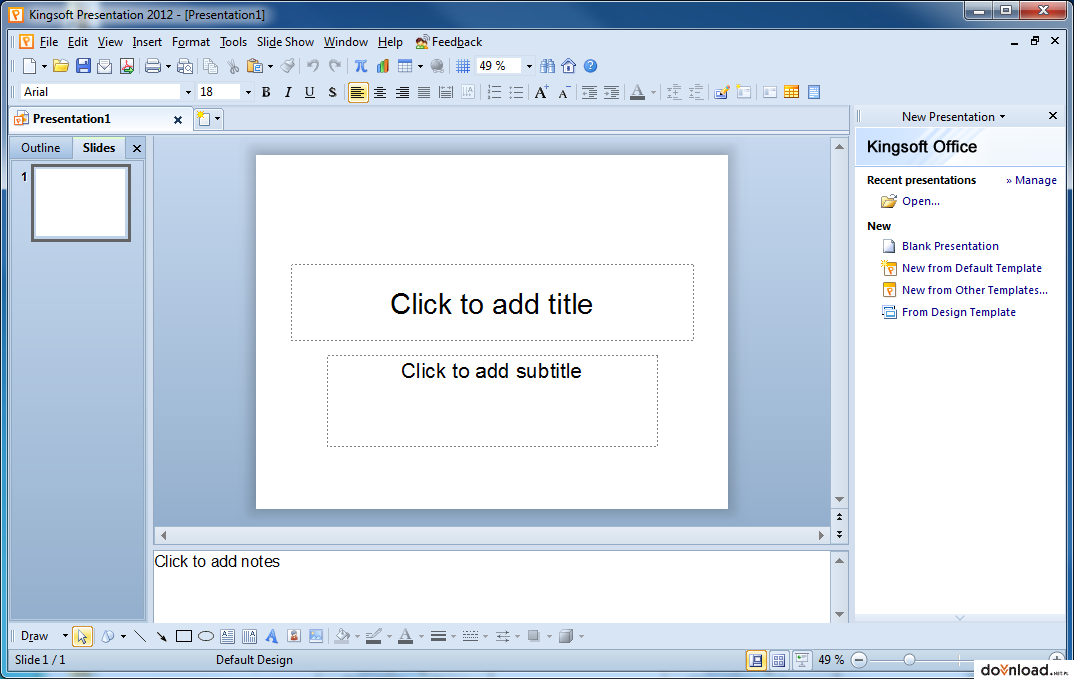Switch to Slide Sorter view in status bar
Image resolution: width=1074 pixels, height=679 pixels.
779,660
